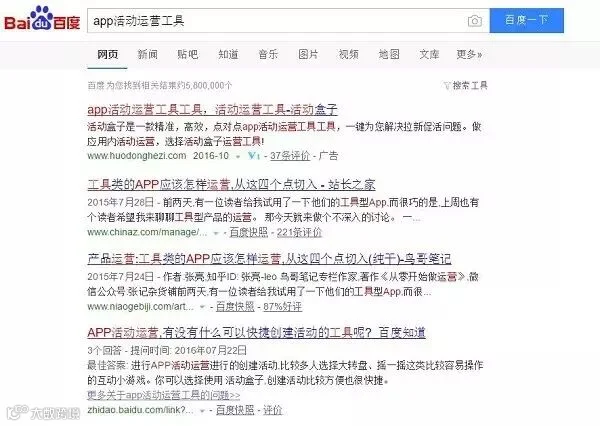
Task: Switch to the 新闻 tab
Action: click(147, 54)
